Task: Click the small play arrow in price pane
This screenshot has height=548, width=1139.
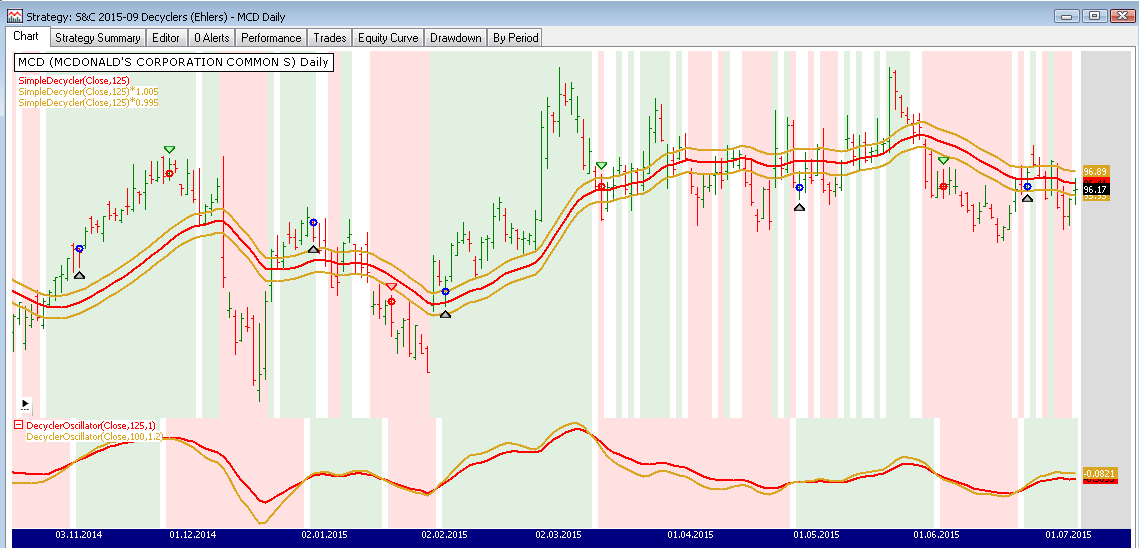Action: click(25, 405)
